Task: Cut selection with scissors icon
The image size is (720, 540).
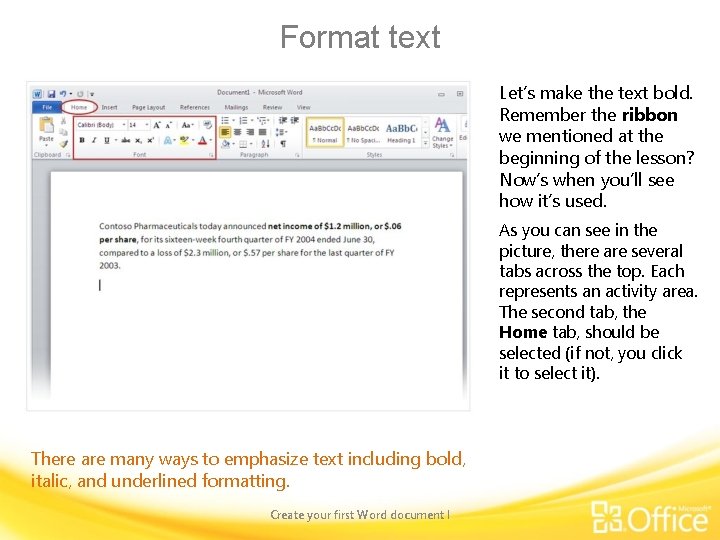Action: pos(64,121)
